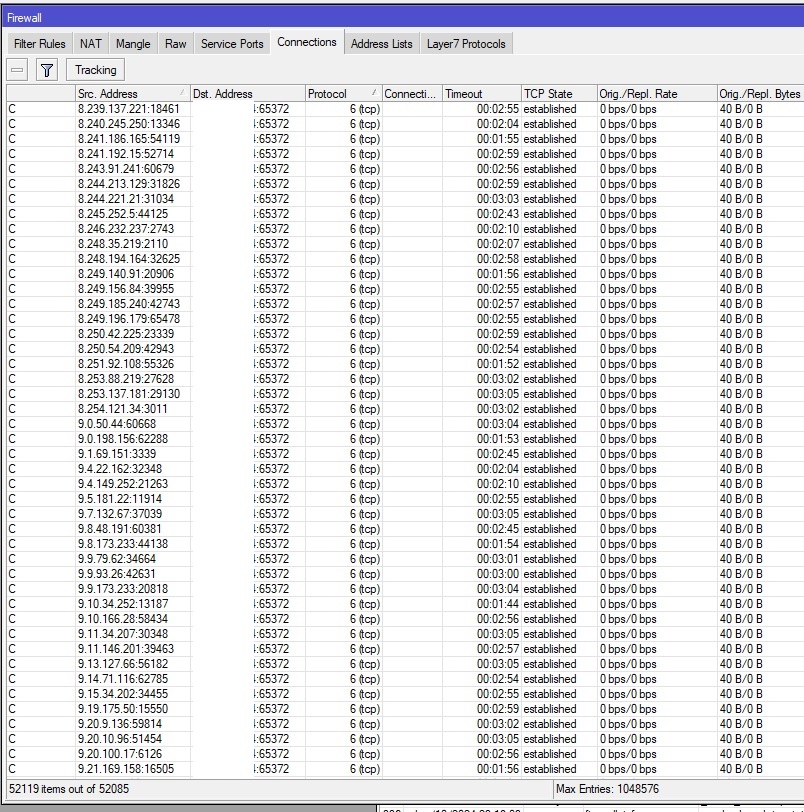Select row with source 9.9.79.62:34664

tap(405, 559)
